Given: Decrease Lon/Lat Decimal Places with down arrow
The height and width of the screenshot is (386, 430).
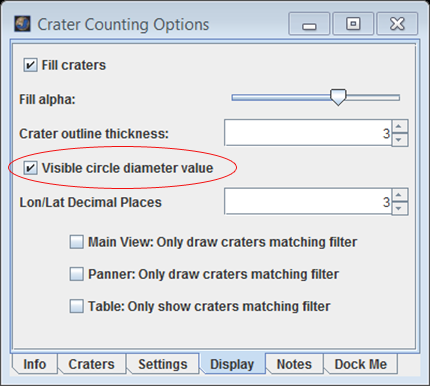Looking at the screenshot, I should pyautogui.click(x=399, y=208).
